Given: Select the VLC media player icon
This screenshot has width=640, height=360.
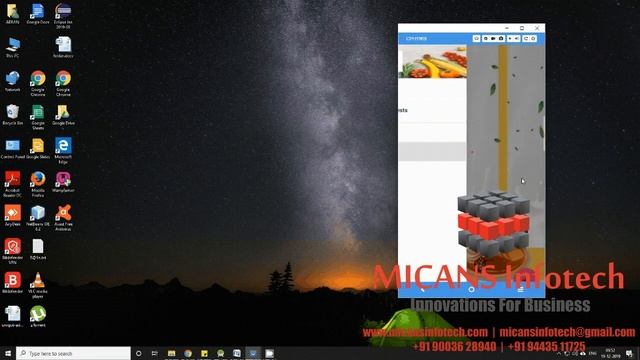Looking at the screenshot, I should coord(38,285).
